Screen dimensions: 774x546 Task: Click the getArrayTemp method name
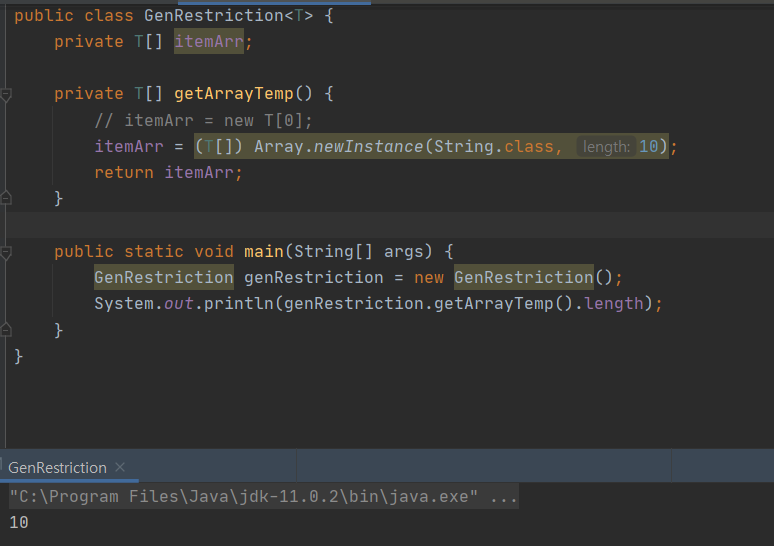(233, 94)
